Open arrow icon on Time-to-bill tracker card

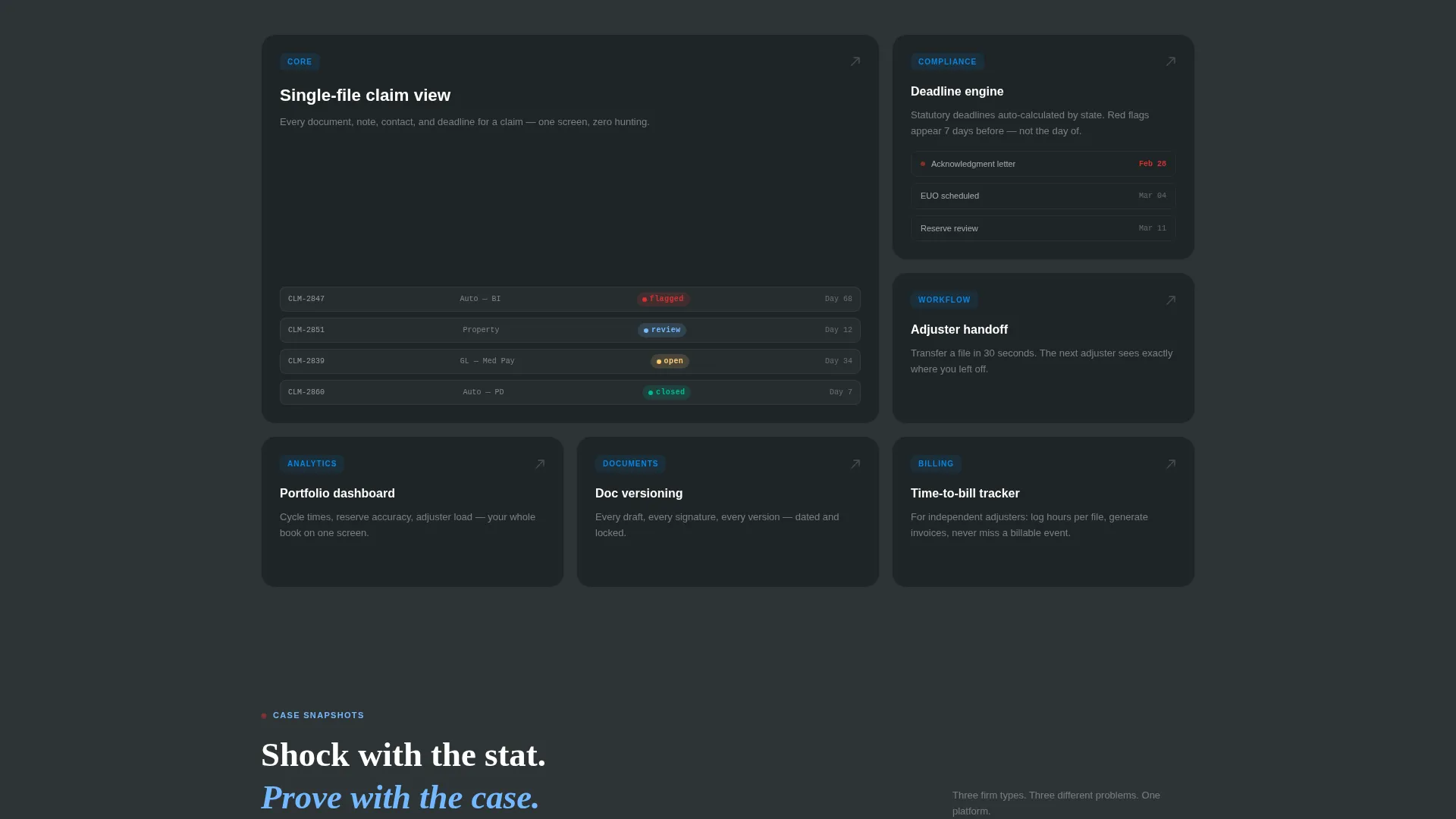click(x=1171, y=464)
